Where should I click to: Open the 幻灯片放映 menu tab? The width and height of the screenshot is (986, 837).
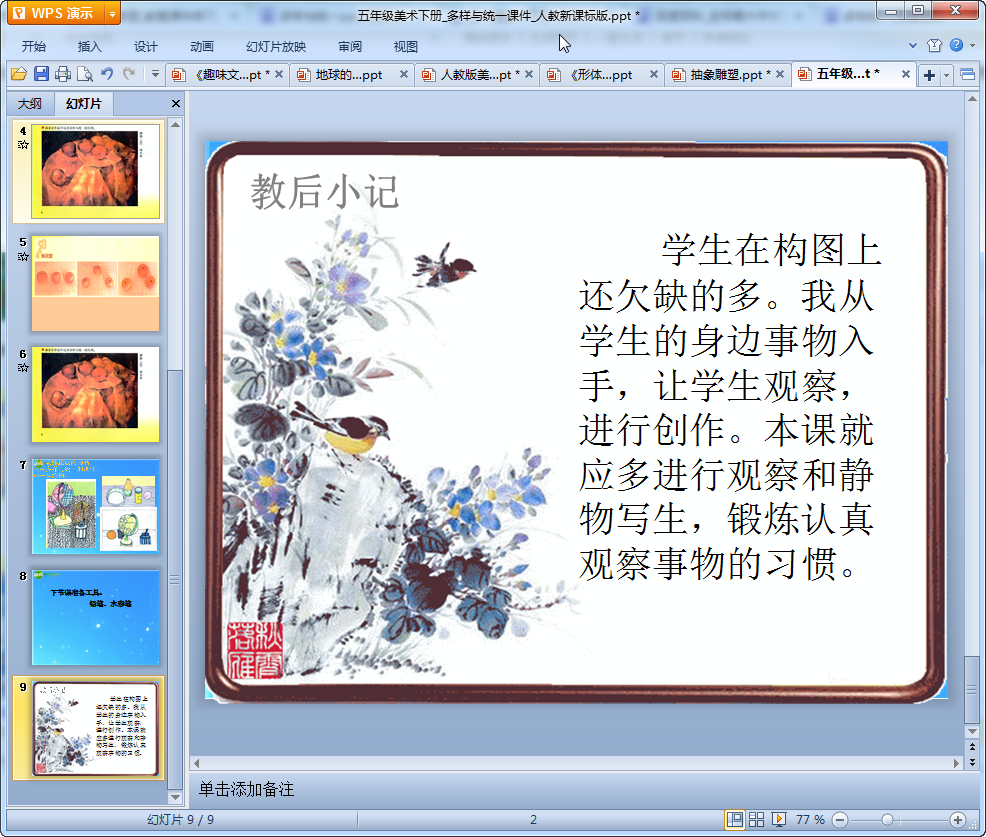(x=276, y=46)
